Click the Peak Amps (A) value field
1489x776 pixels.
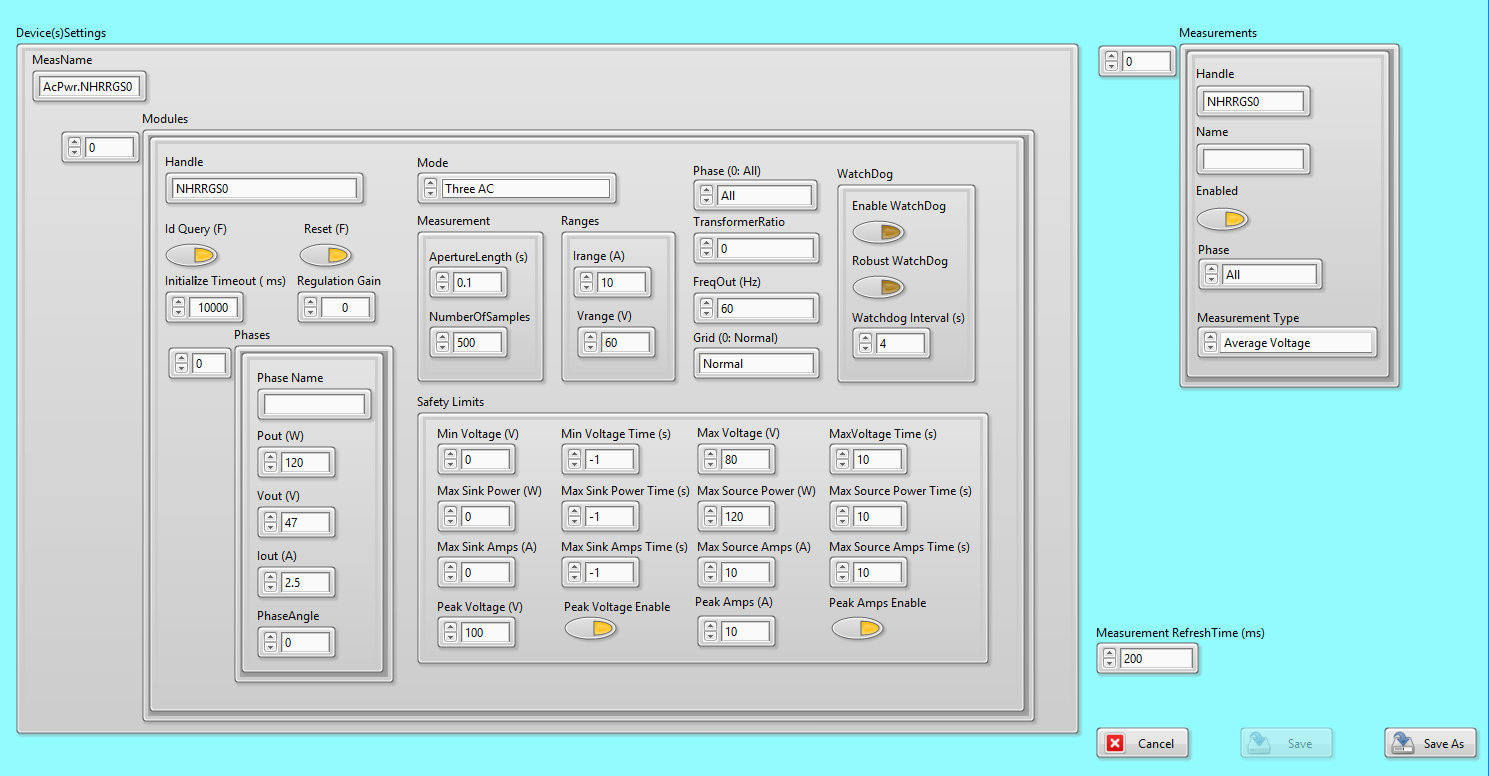pos(745,631)
